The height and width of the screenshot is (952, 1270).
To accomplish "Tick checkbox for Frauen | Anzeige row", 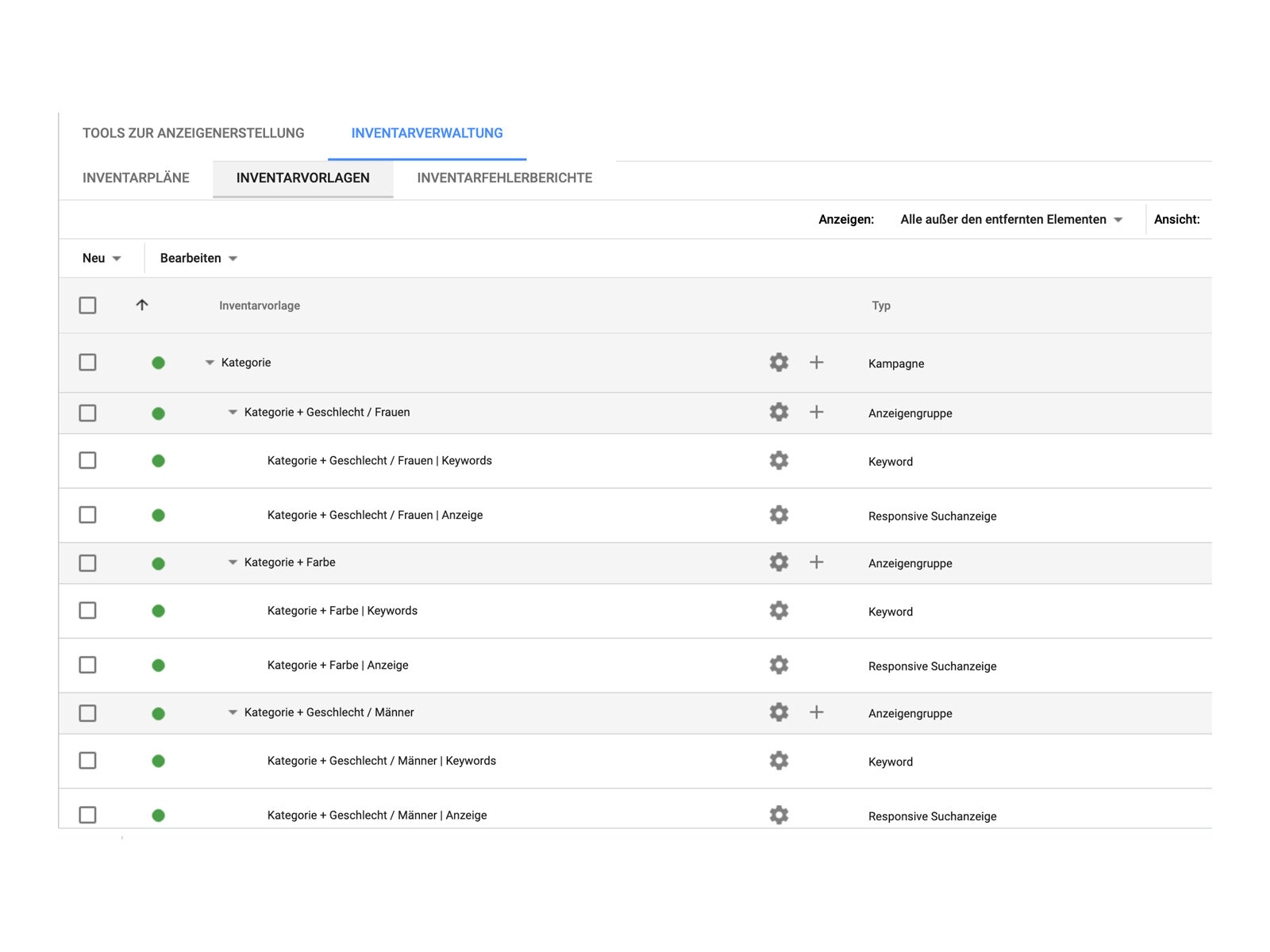I will 88,515.
